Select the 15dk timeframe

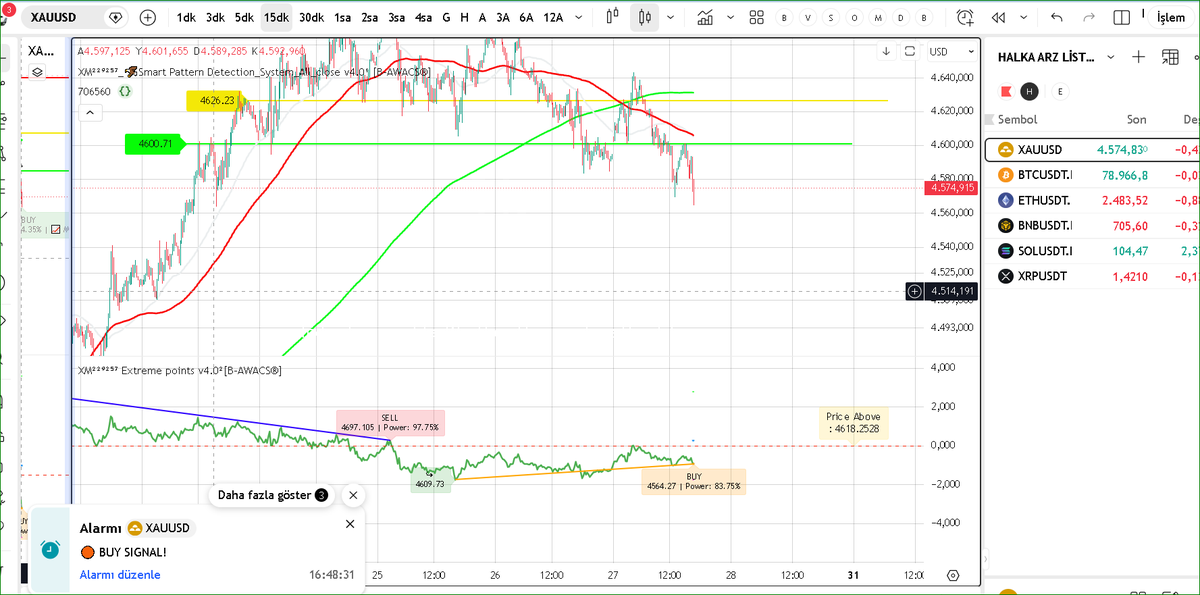click(276, 17)
